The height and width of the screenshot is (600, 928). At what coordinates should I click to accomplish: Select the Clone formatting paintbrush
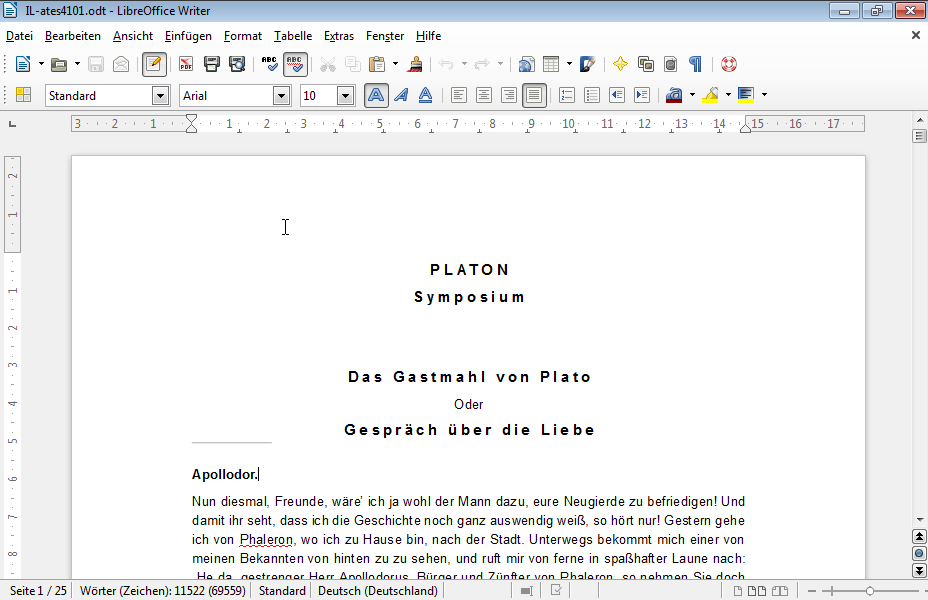pyautogui.click(x=415, y=64)
